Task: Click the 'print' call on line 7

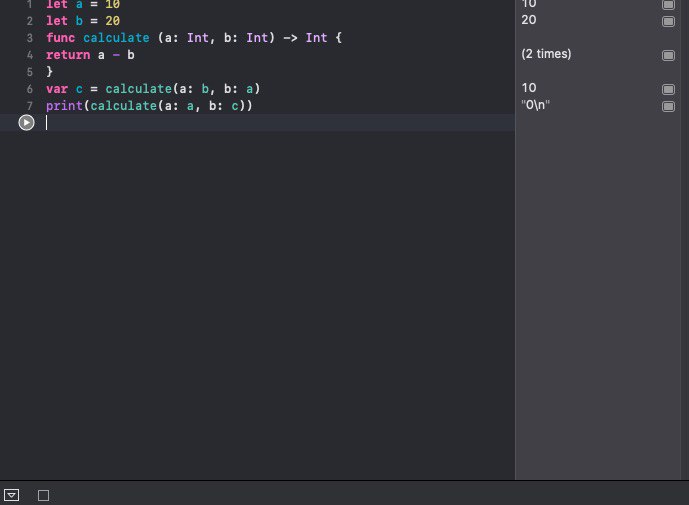Action: coord(65,106)
